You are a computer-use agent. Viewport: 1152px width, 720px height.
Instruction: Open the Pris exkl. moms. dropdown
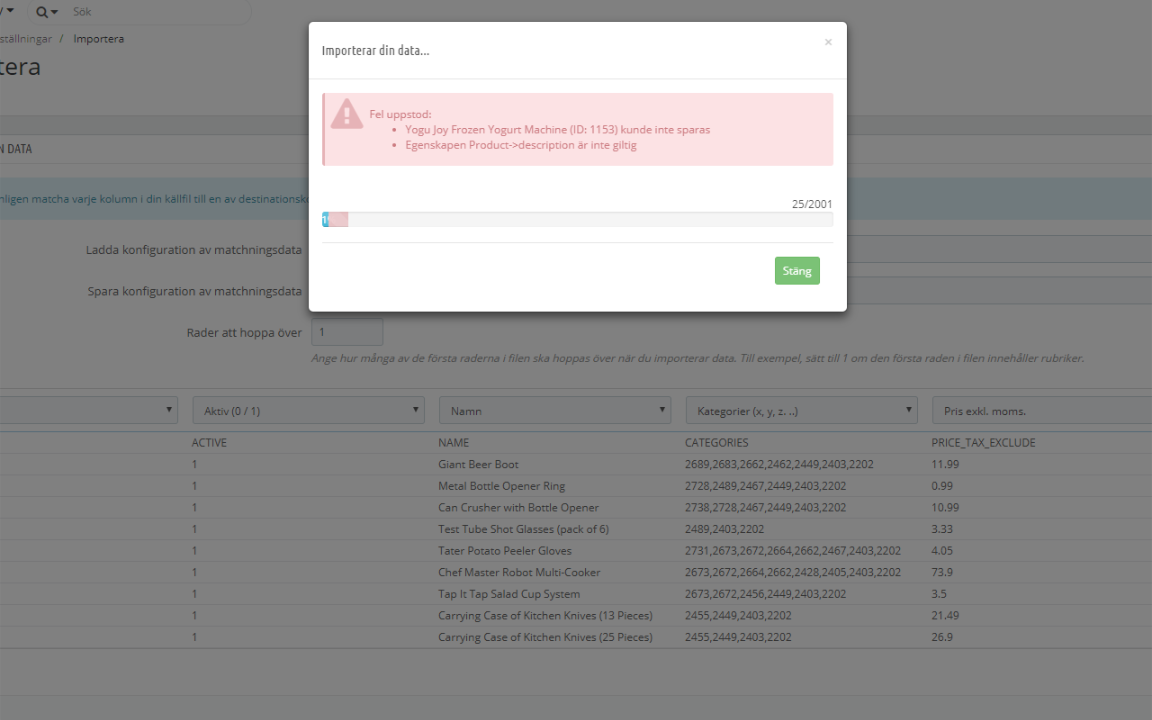(x=1042, y=411)
